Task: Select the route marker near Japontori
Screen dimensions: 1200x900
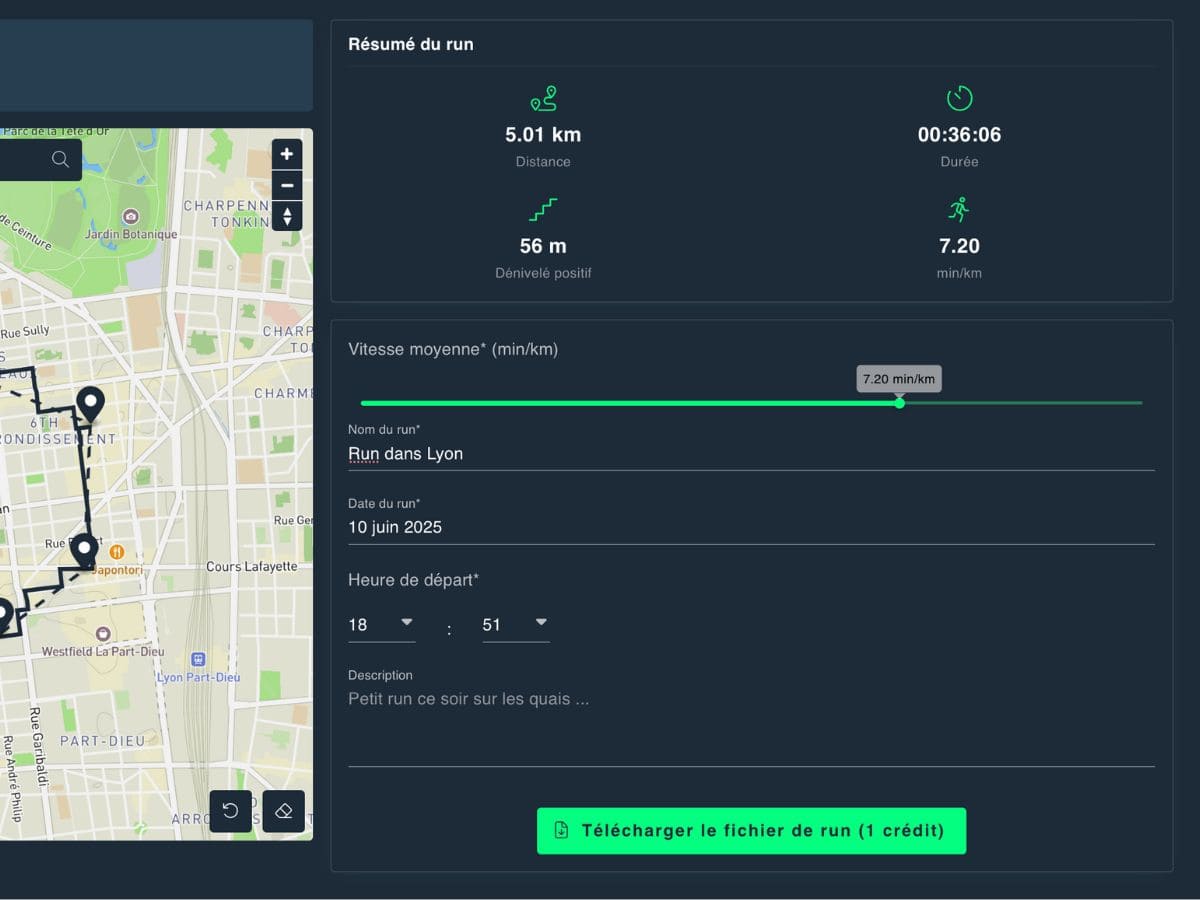Action: 84,551
